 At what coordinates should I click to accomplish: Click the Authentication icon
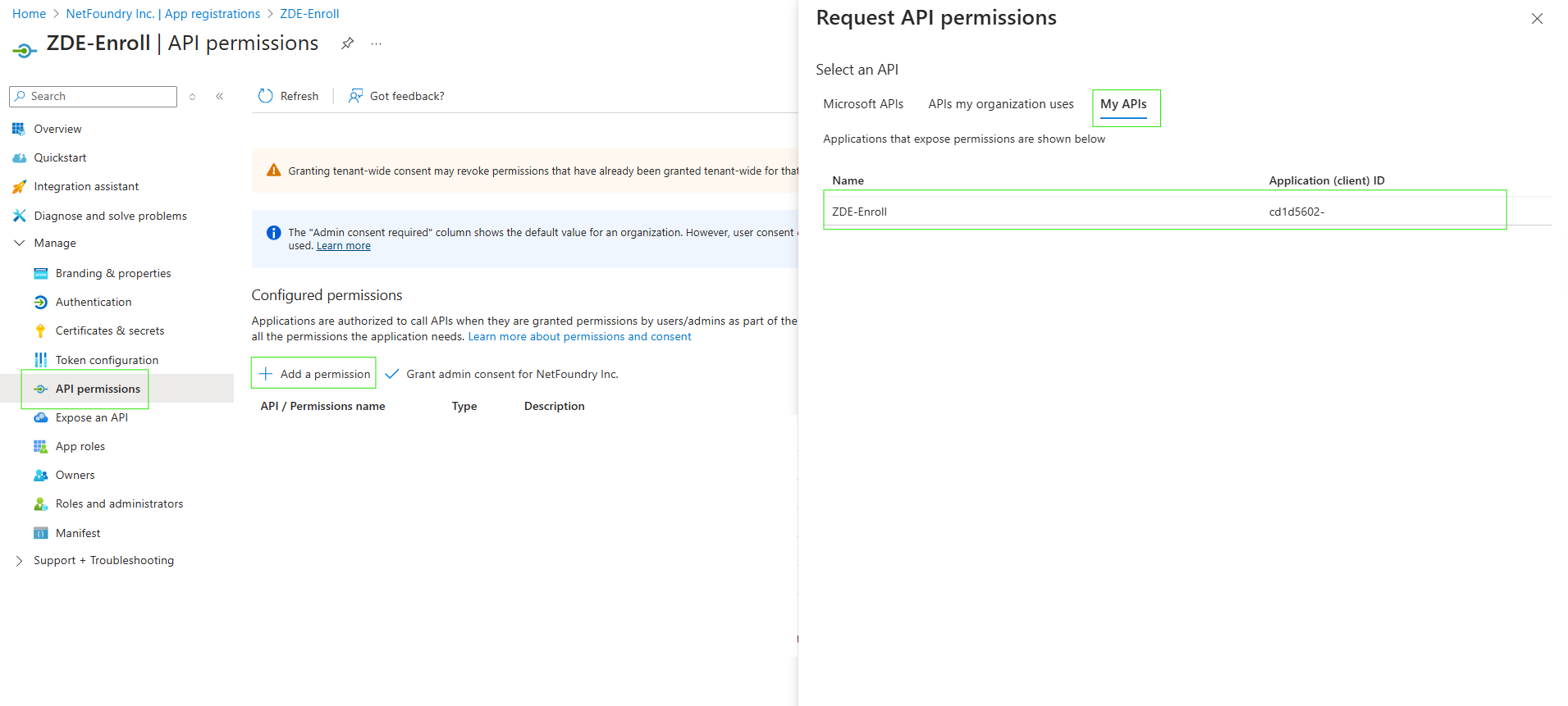pyautogui.click(x=40, y=302)
